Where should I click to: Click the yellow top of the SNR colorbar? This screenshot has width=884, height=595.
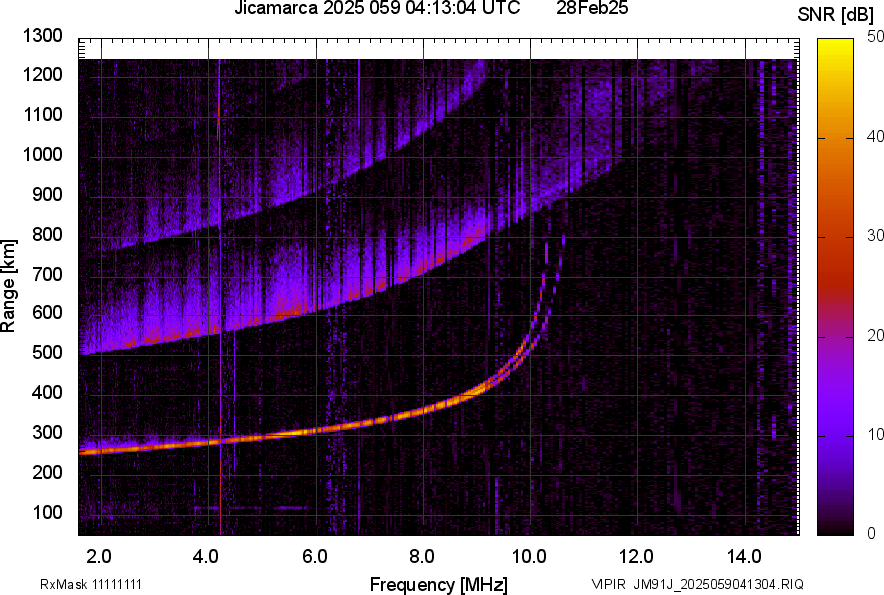click(835, 50)
